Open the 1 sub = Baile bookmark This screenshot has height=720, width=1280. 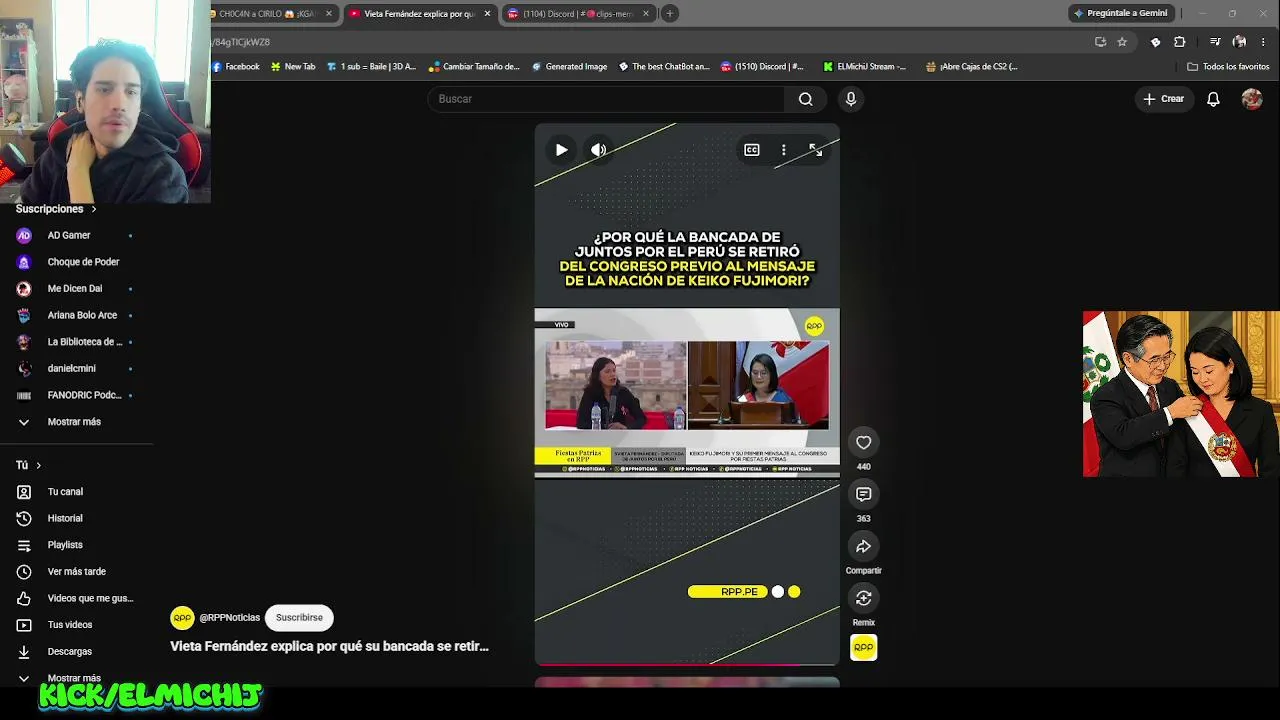pos(371,67)
